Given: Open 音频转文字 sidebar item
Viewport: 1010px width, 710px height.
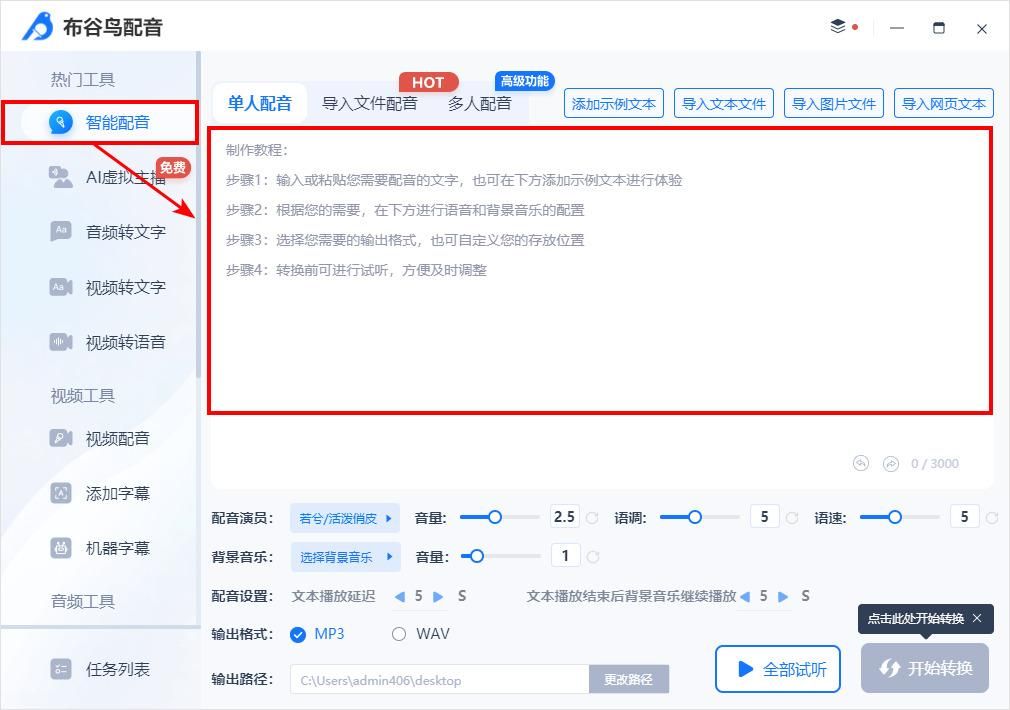Looking at the screenshot, I should click(107, 232).
